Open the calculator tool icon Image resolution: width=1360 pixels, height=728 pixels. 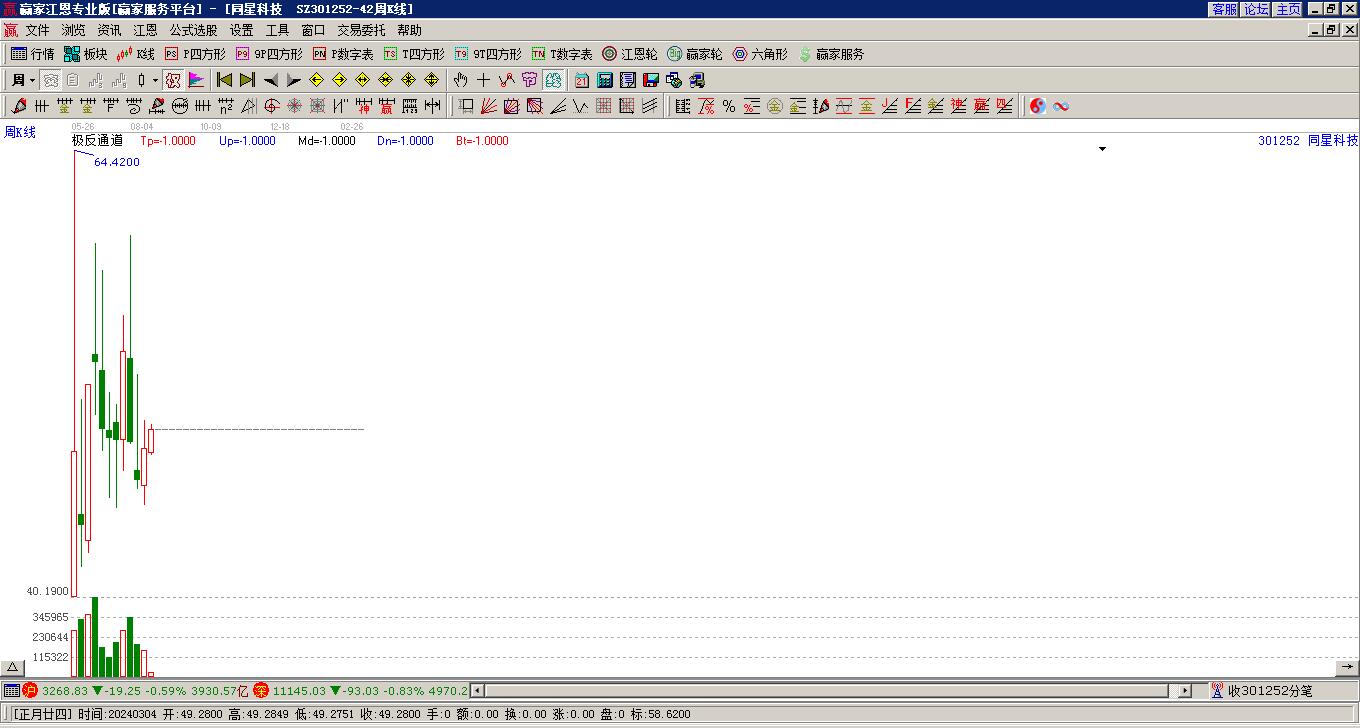tap(605, 80)
